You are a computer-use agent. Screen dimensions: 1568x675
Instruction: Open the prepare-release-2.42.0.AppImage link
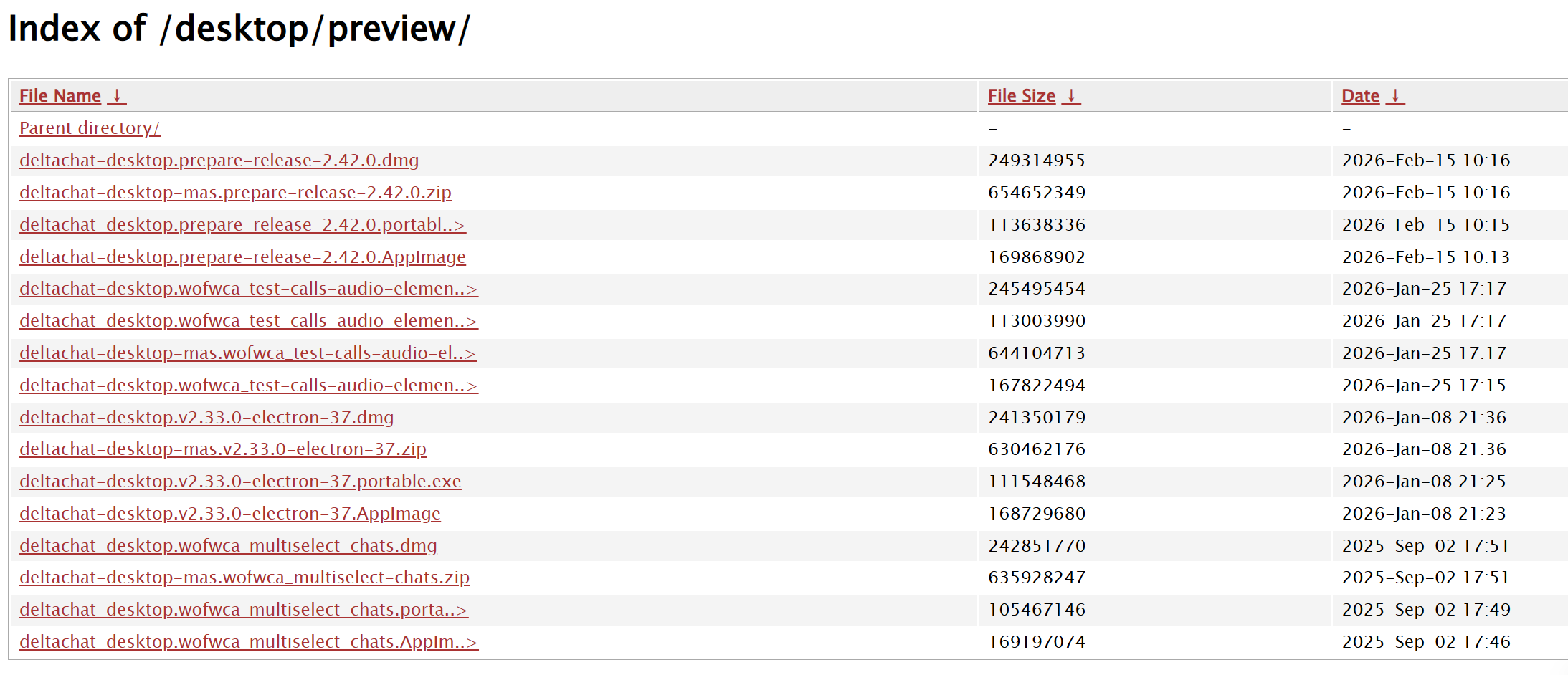tap(242, 257)
